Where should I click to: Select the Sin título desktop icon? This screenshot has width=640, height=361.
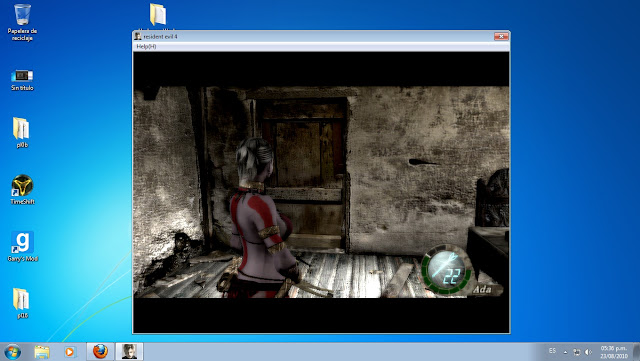[x=22, y=80]
